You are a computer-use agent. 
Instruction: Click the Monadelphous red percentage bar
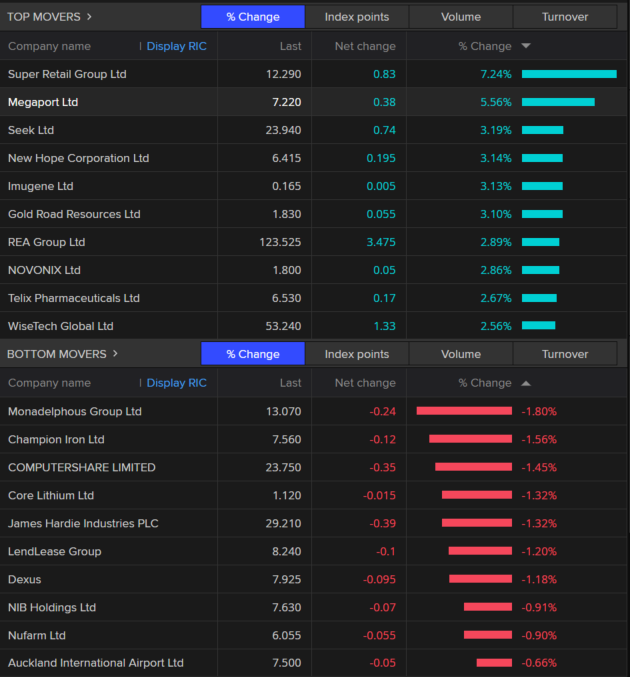[464, 411]
